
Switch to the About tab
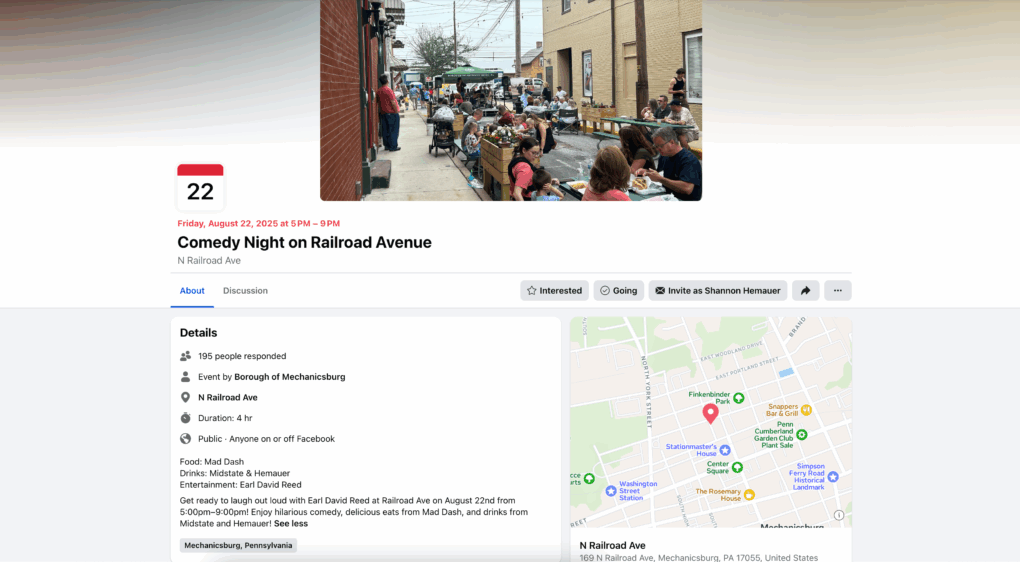point(192,291)
